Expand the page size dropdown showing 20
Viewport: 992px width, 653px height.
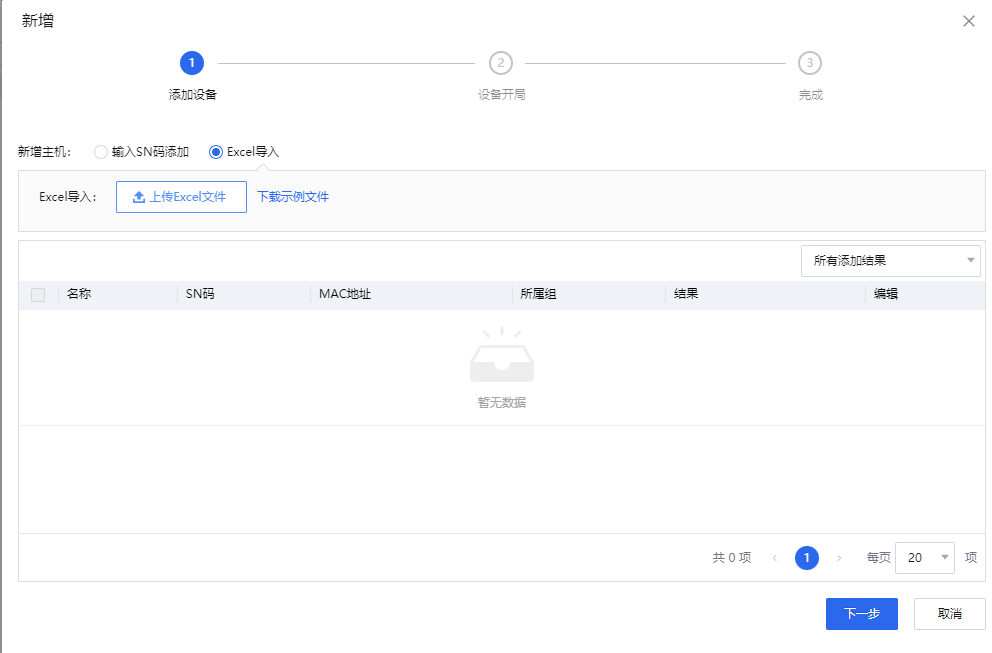tap(924, 558)
